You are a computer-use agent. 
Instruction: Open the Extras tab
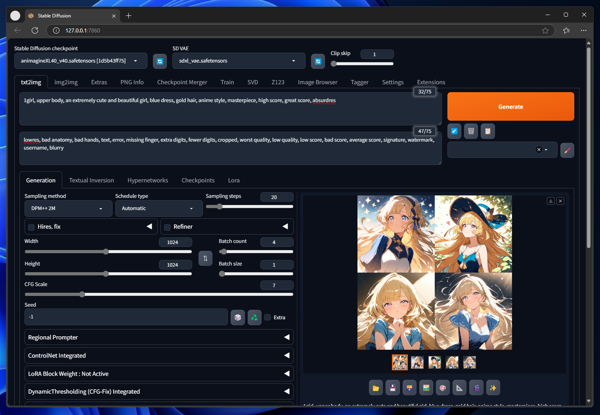pyautogui.click(x=99, y=82)
